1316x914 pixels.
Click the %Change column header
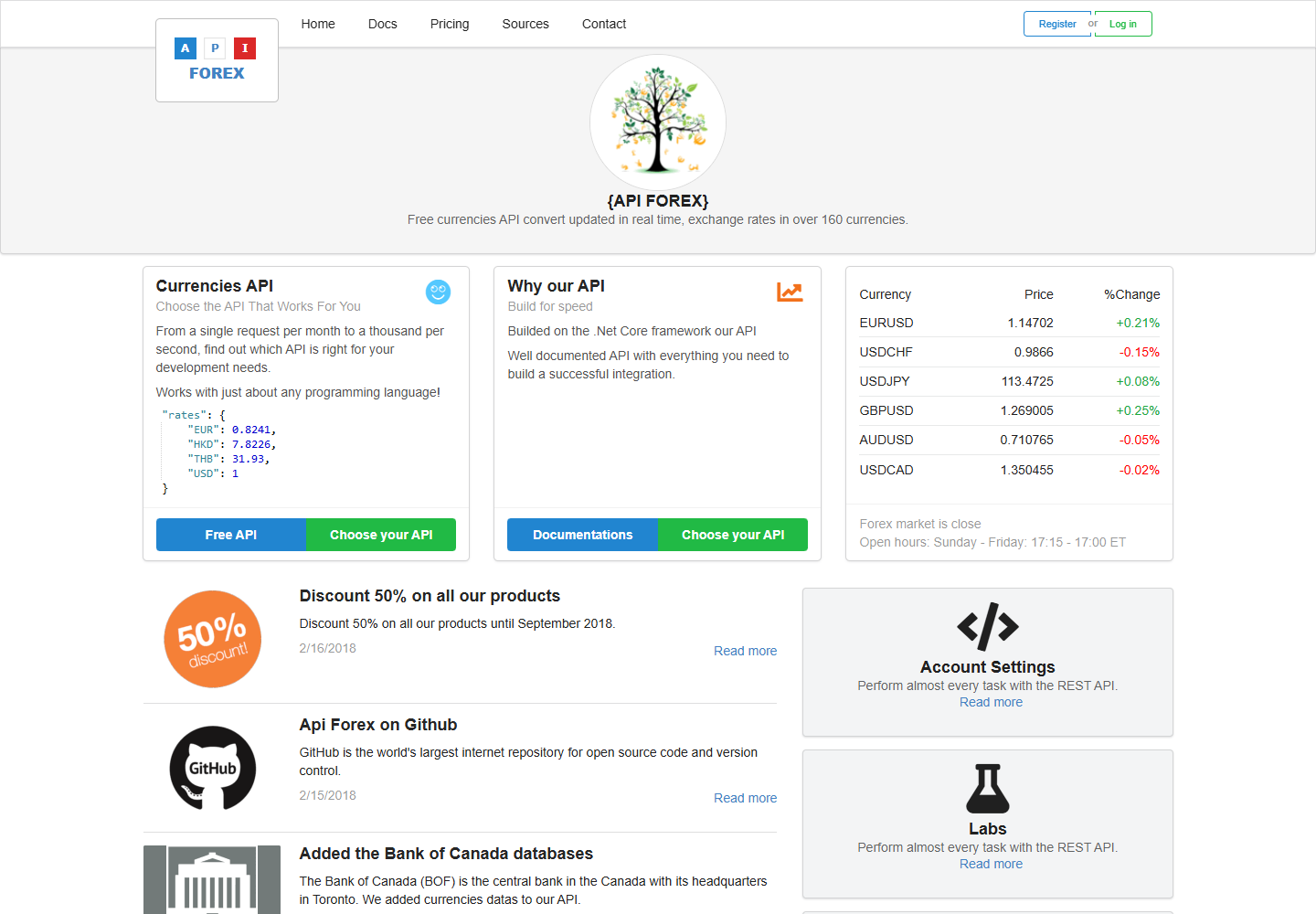click(x=1132, y=294)
